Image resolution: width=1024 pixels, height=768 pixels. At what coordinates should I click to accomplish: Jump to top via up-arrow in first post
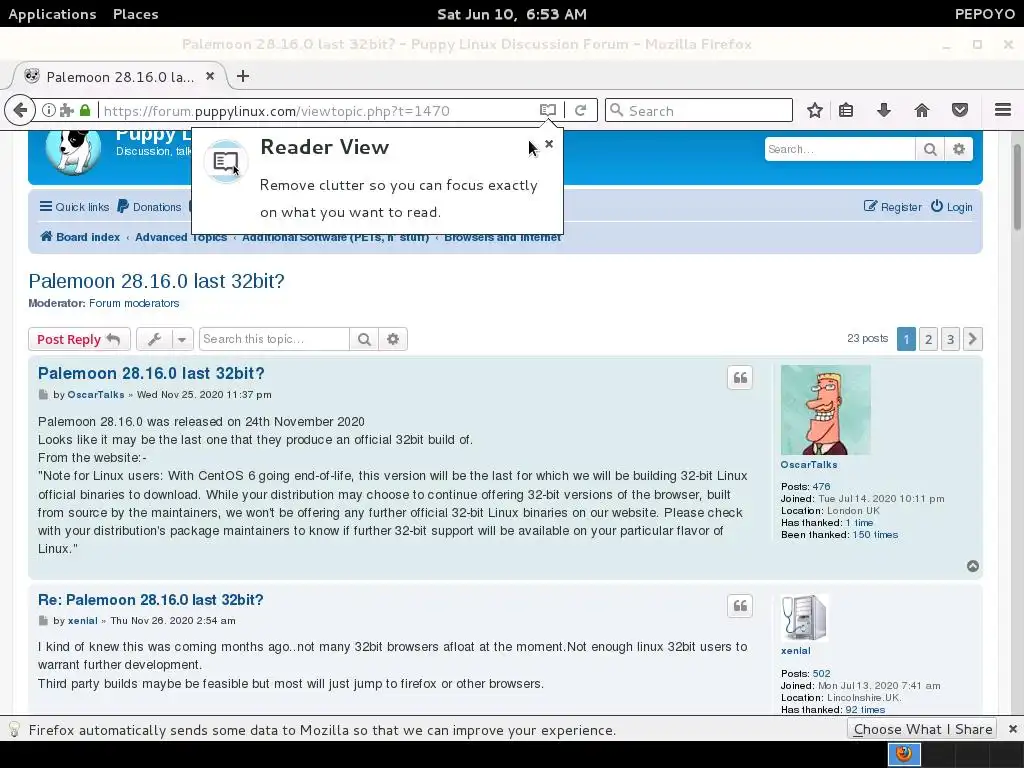point(972,566)
